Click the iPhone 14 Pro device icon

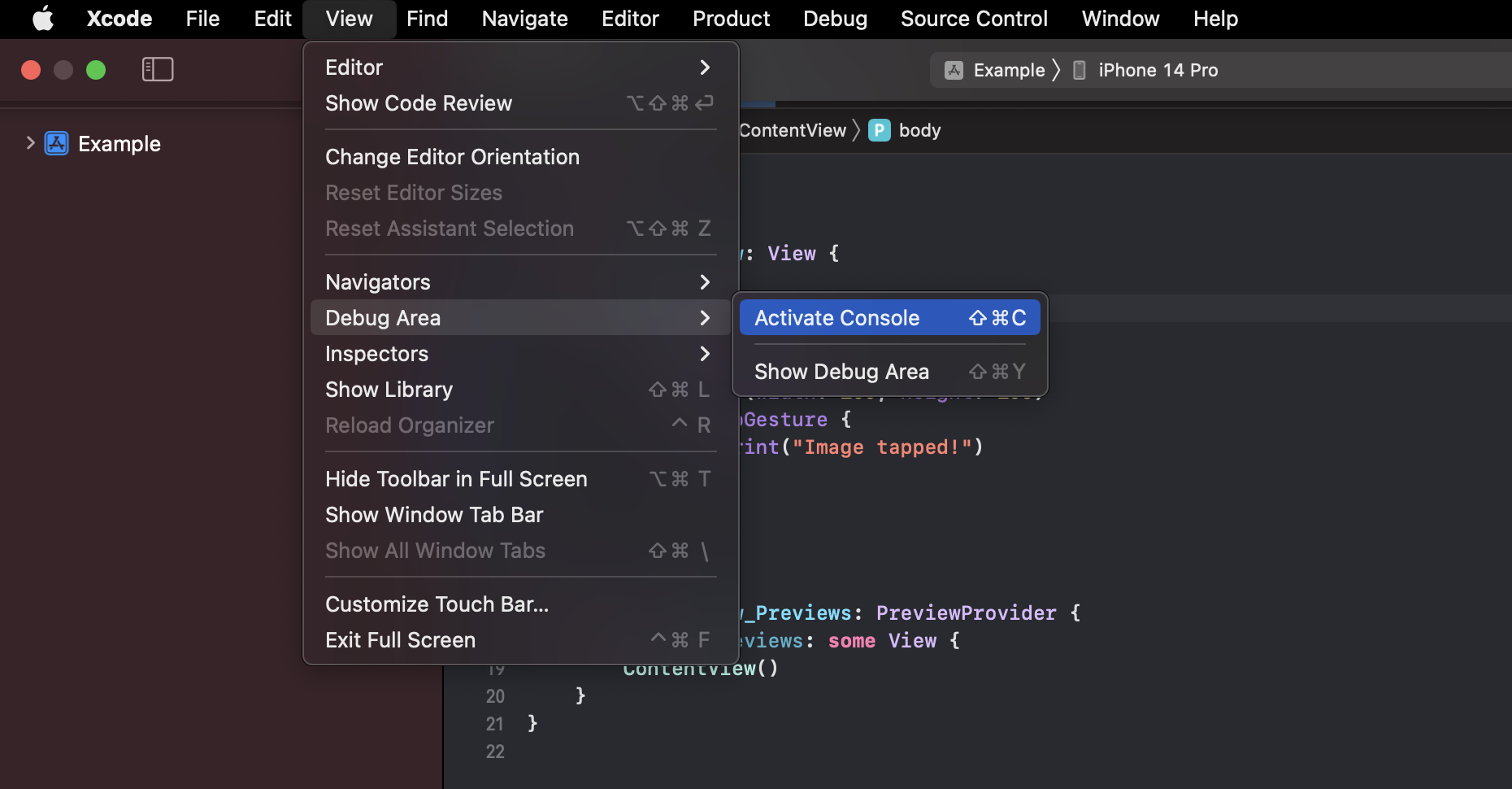point(1080,71)
